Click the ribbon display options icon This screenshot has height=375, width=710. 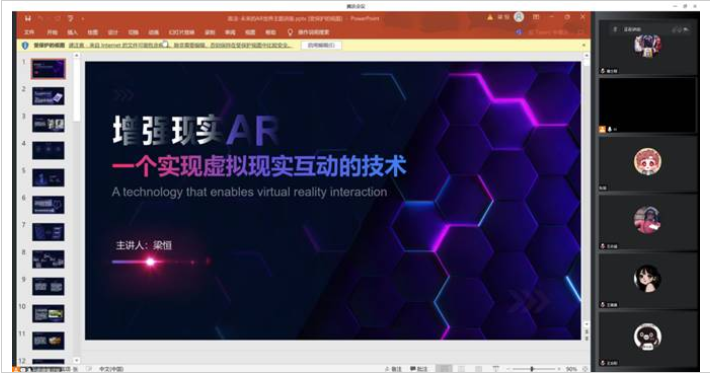536,17
